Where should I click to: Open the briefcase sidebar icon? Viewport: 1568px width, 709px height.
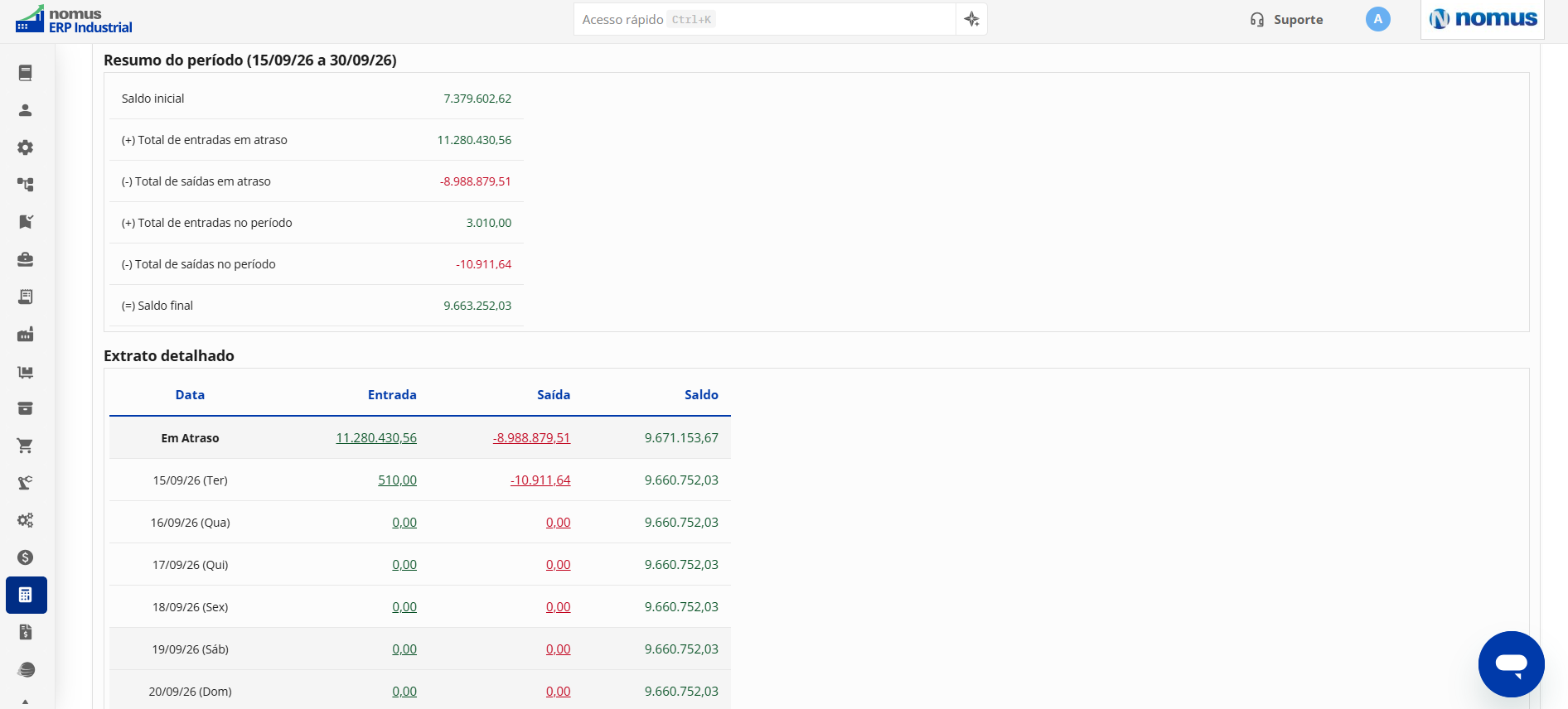click(26, 259)
